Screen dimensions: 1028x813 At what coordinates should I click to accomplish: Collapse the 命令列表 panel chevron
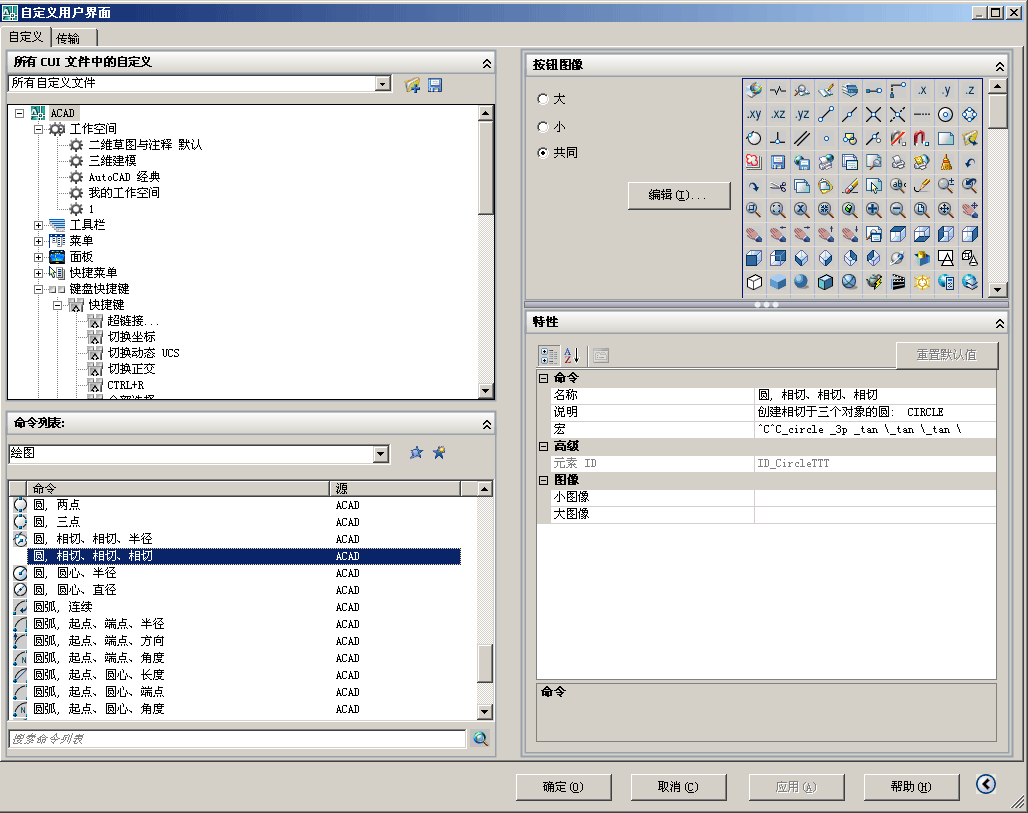[486, 424]
